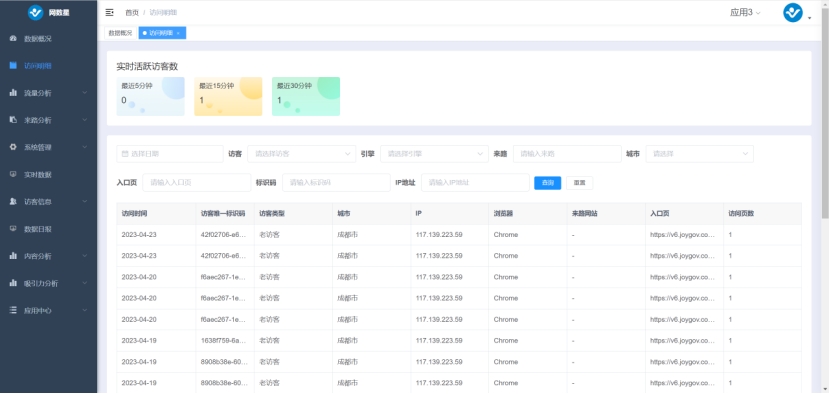The width and height of the screenshot is (830, 394).
Task: Focus the 请输入IP地址 input field
Action: tap(475, 182)
